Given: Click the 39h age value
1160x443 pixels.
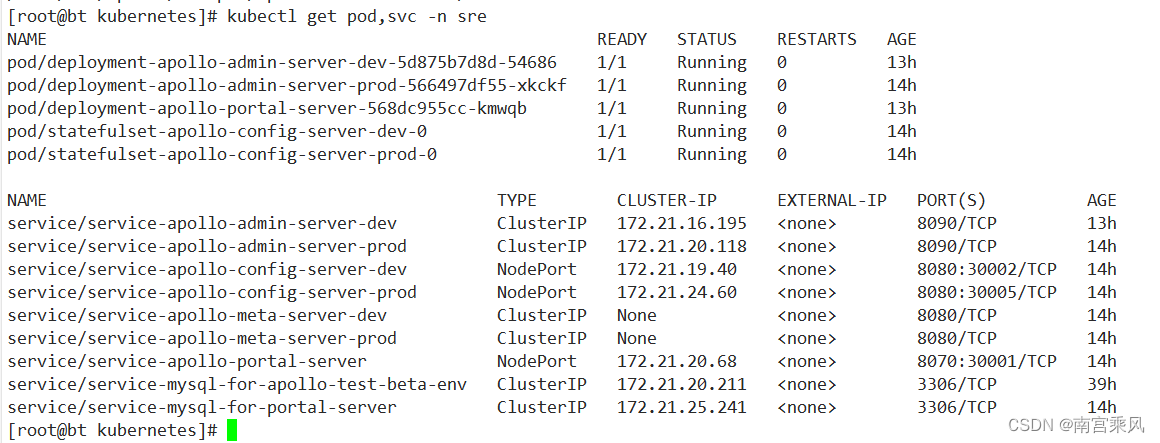Looking at the screenshot, I should [x=1102, y=384].
